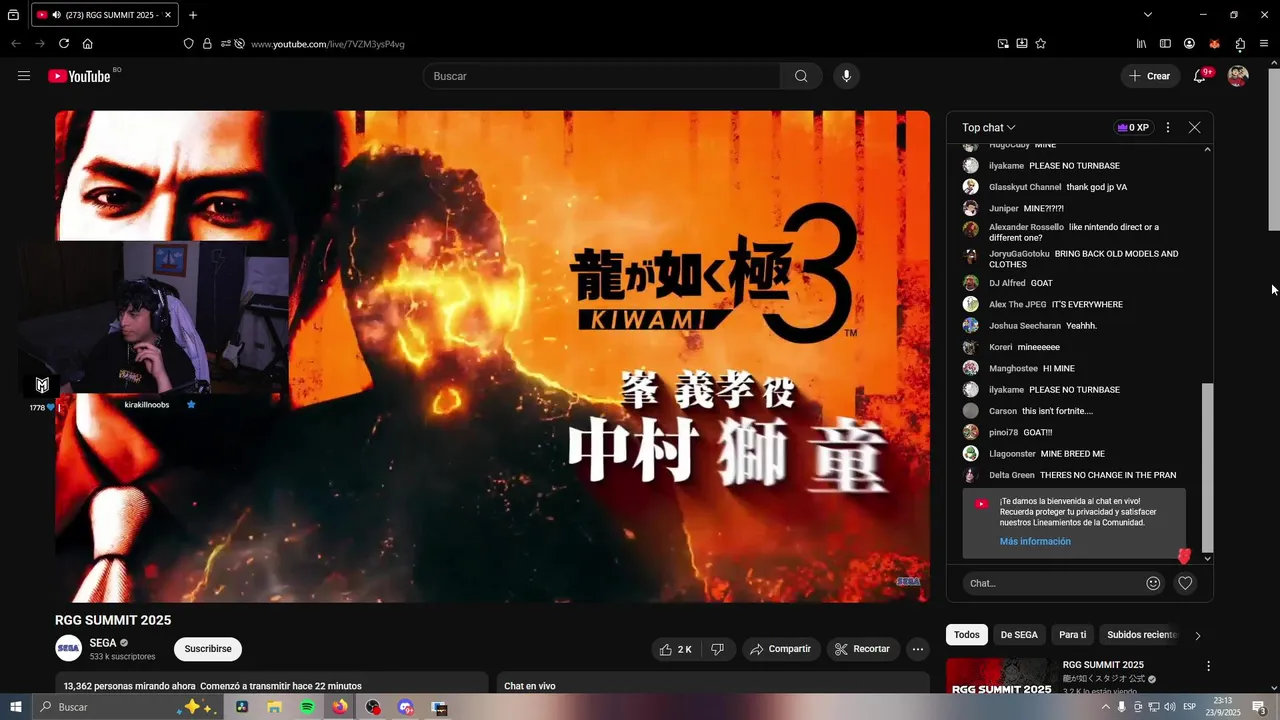Open the emoji picker in chat

[x=1153, y=583]
